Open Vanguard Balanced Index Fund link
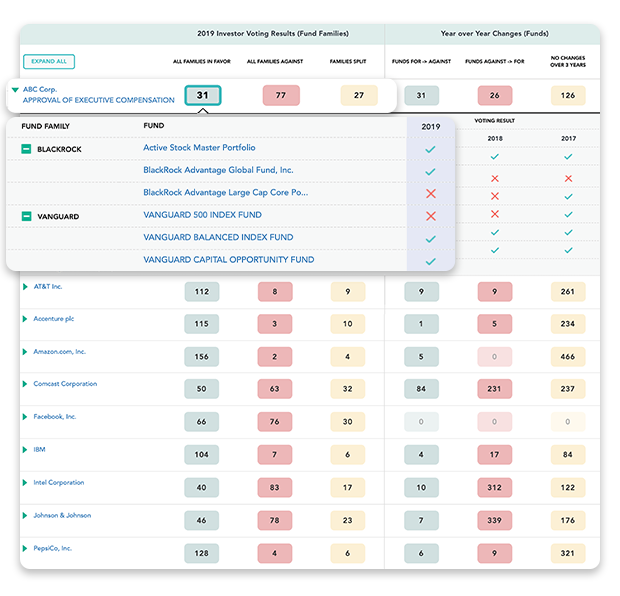This screenshot has width=620, height=596. pyautogui.click(x=218, y=237)
